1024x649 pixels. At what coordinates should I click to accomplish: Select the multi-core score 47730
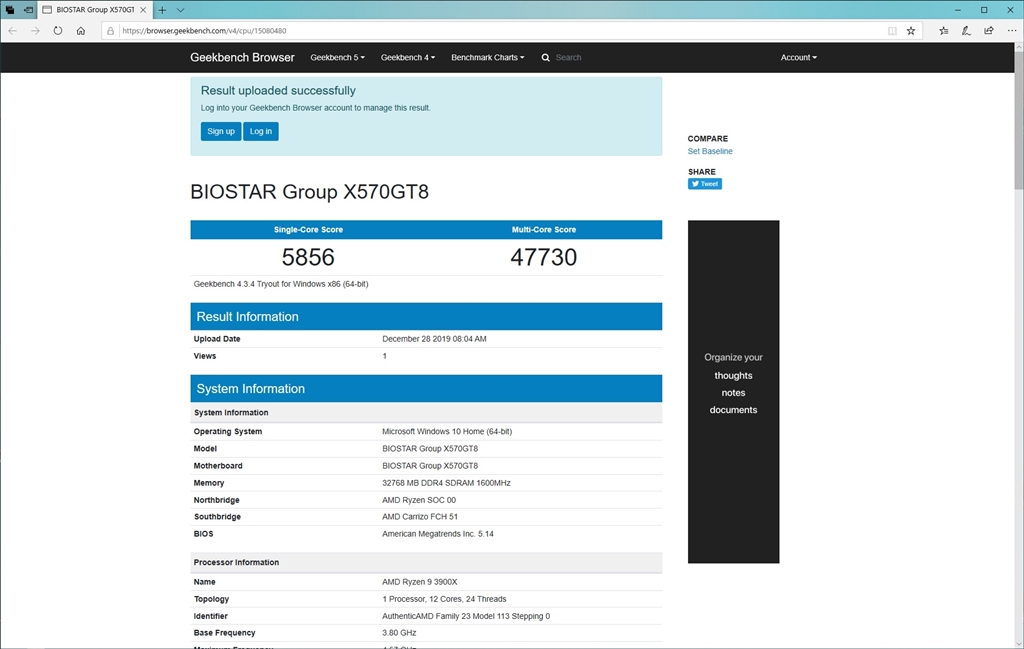pyautogui.click(x=543, y=257)
